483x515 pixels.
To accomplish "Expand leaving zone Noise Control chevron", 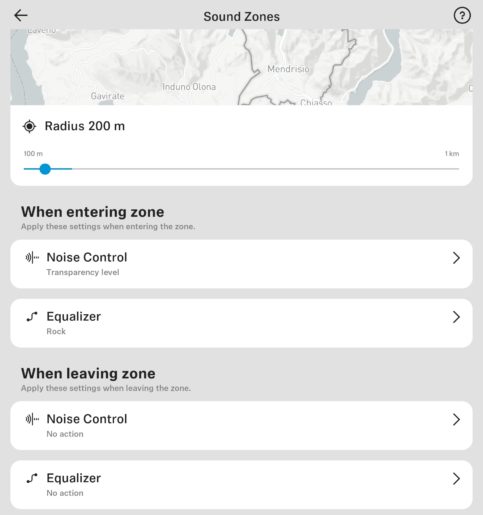I will (x=456, y=420).
